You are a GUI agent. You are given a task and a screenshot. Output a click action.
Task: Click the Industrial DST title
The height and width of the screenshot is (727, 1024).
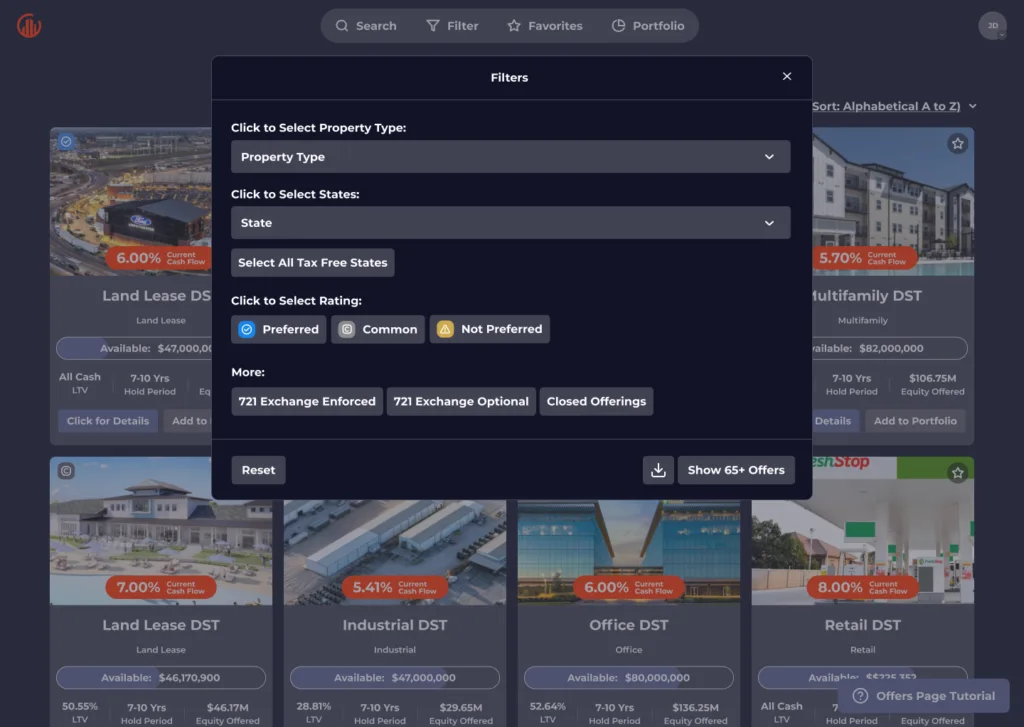point(394,625)
